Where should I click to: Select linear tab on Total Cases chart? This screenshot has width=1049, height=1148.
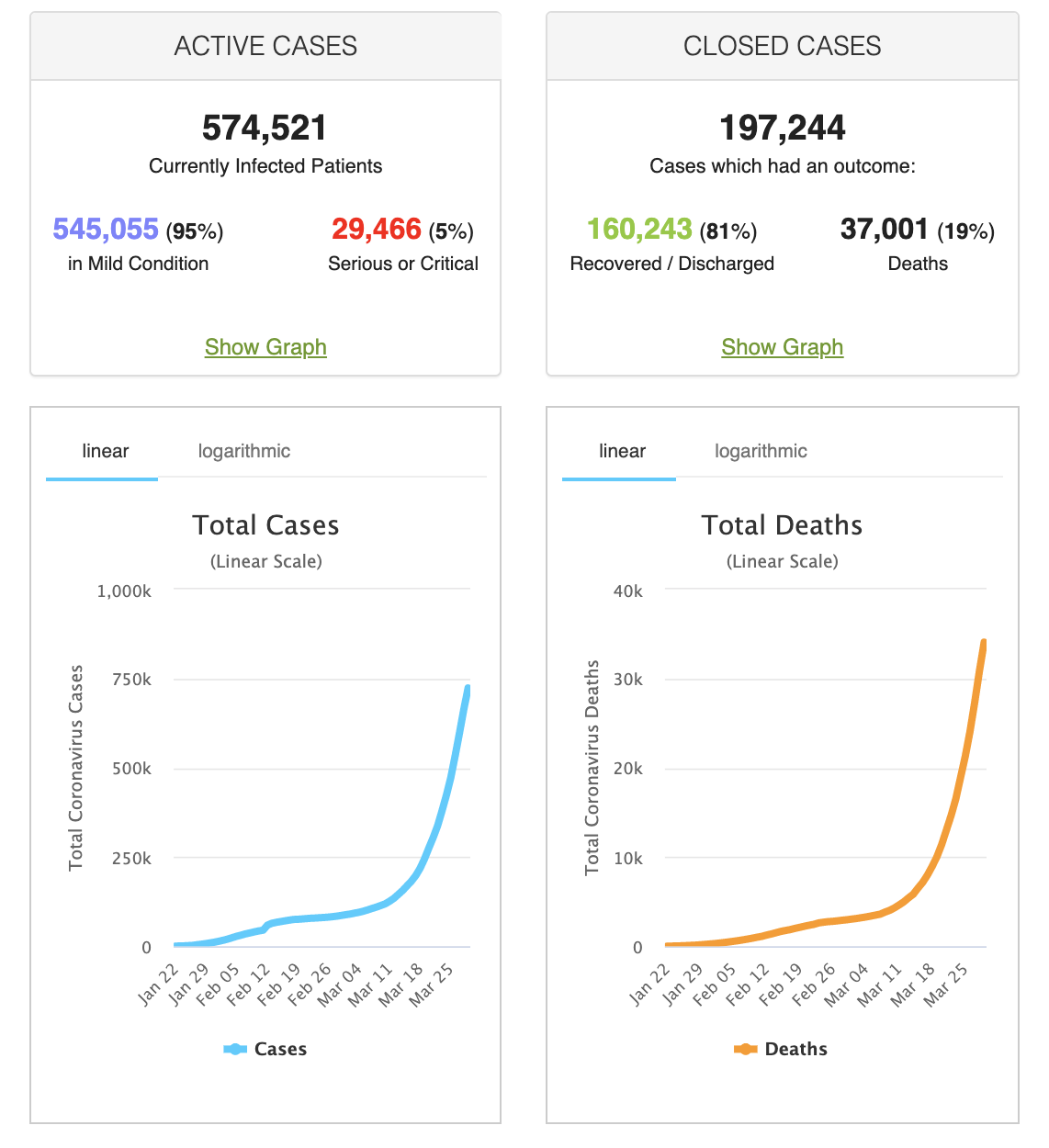(x=105, y=451)
